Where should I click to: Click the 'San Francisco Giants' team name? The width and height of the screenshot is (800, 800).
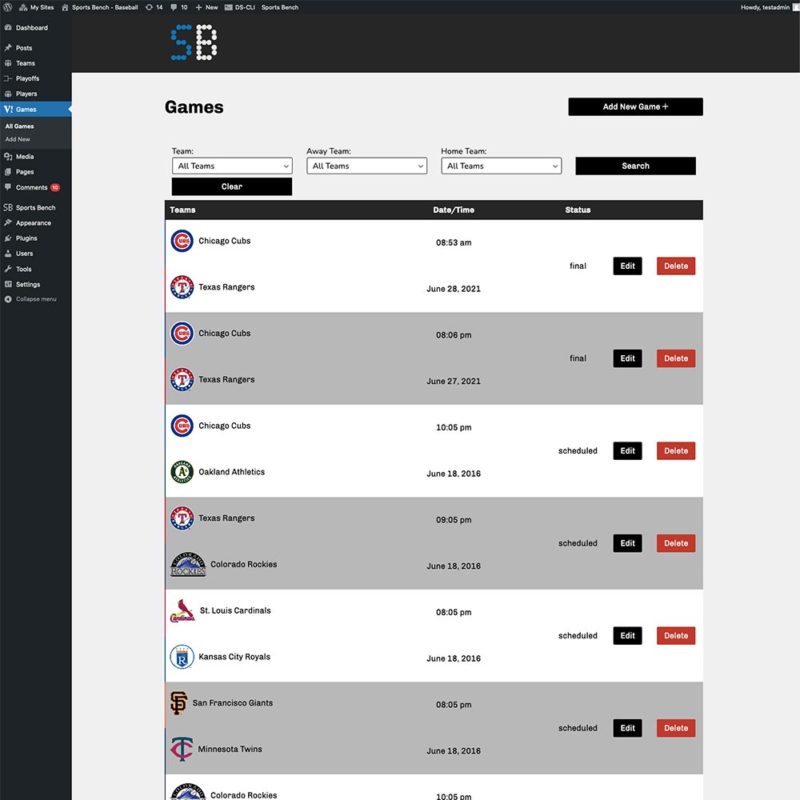click(x=233, y=703)
